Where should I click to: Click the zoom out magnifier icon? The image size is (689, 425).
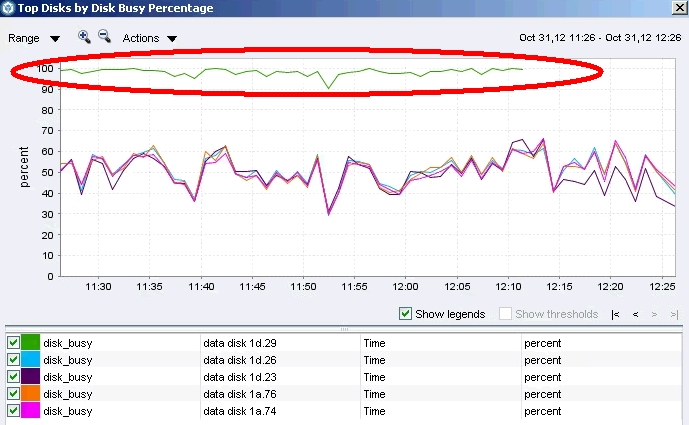pos(105,36)
